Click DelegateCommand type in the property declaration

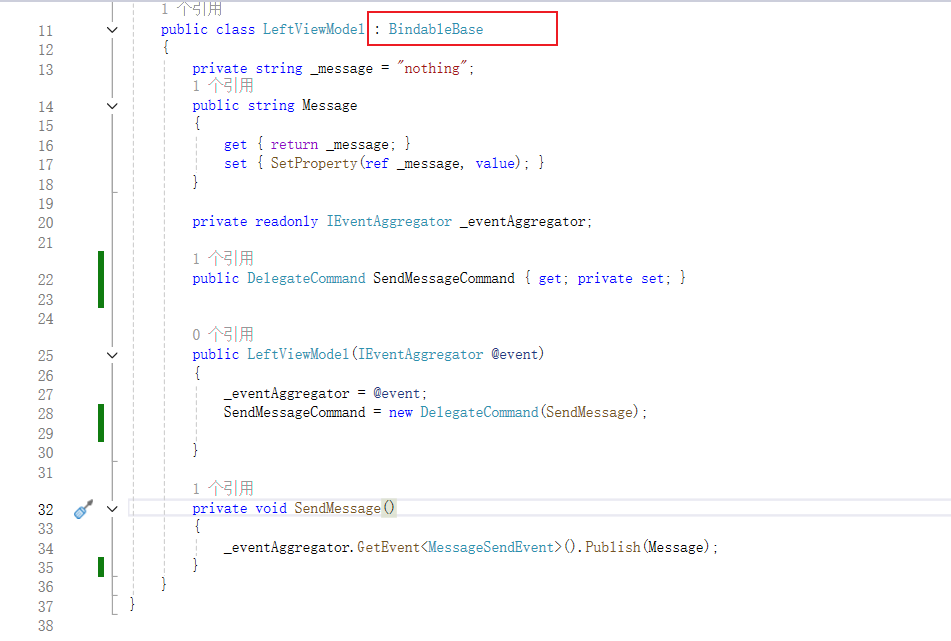(x=306, y=278)
